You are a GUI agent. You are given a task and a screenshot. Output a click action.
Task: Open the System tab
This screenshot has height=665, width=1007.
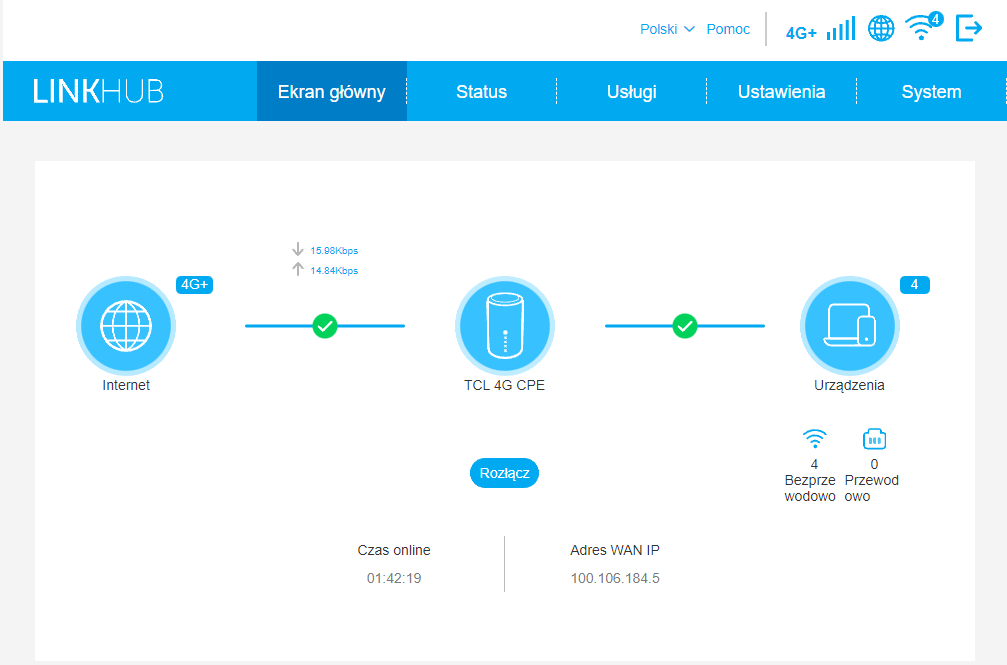tap(931, 91)
